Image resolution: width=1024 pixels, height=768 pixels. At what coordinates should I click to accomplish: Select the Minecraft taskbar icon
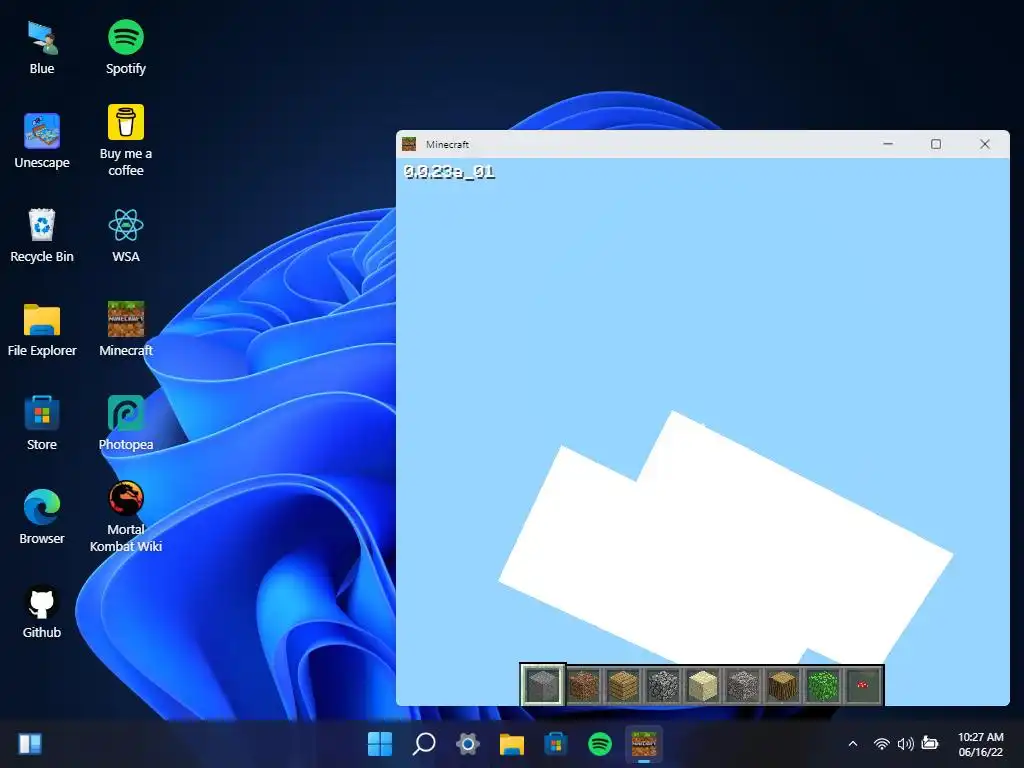(644, 743)
